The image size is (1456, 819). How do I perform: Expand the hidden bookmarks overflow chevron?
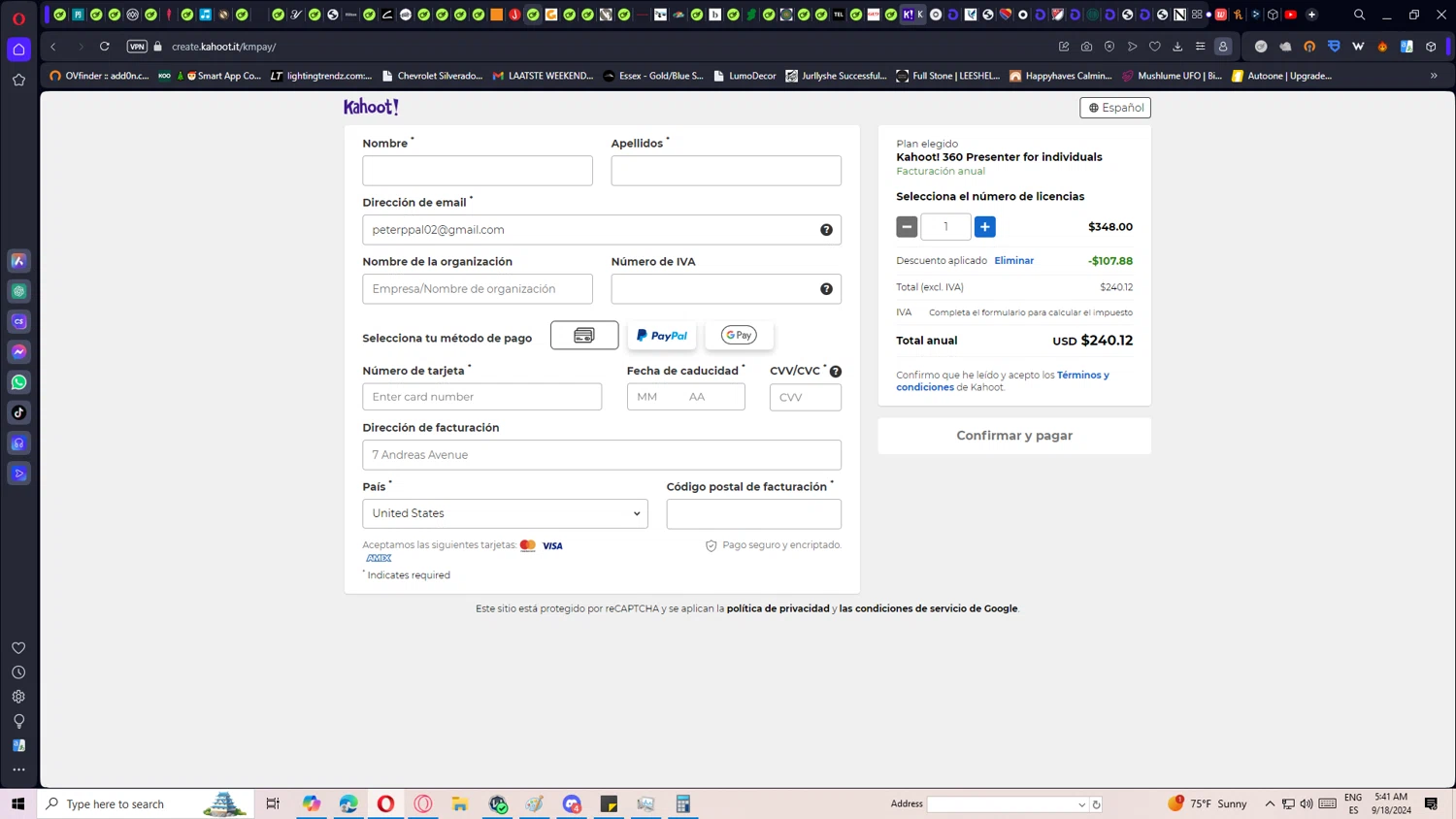point(1434,76)
